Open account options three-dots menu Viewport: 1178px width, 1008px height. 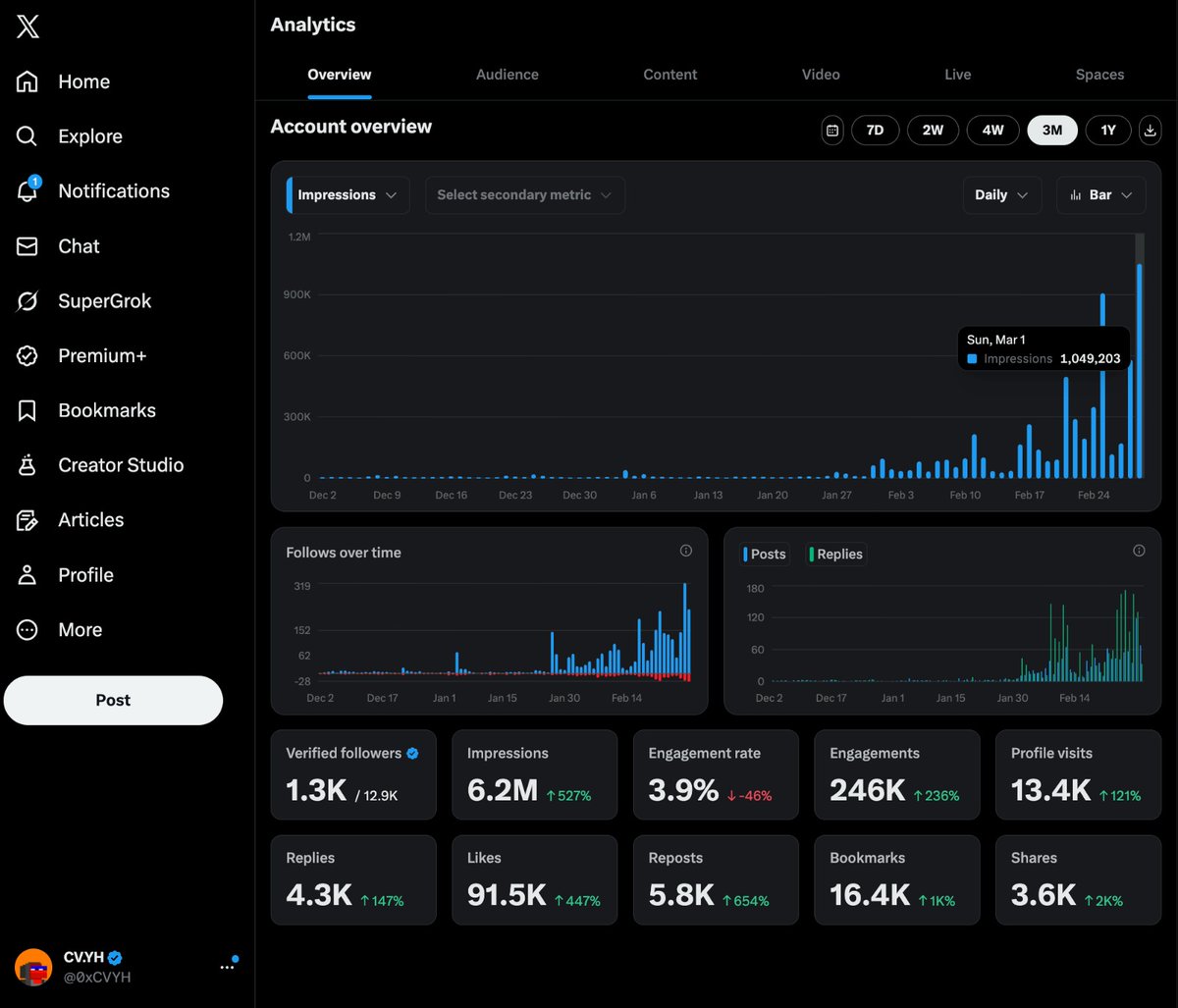[x=228, y=967]
